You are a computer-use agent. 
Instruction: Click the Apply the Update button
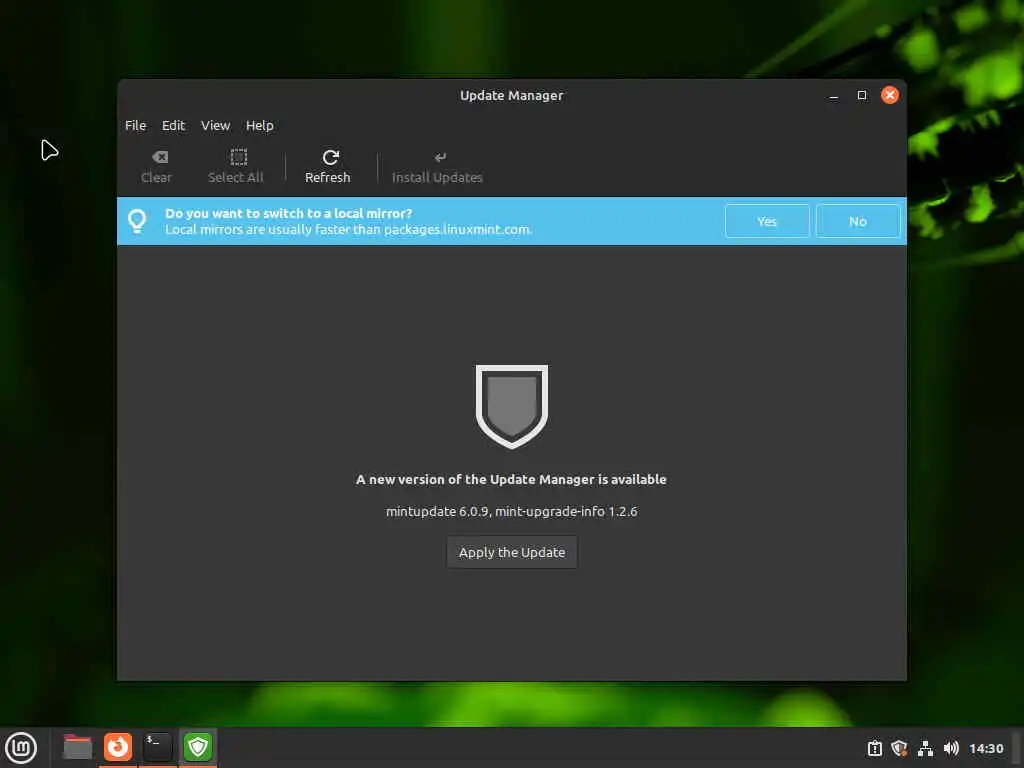point(512,552)
